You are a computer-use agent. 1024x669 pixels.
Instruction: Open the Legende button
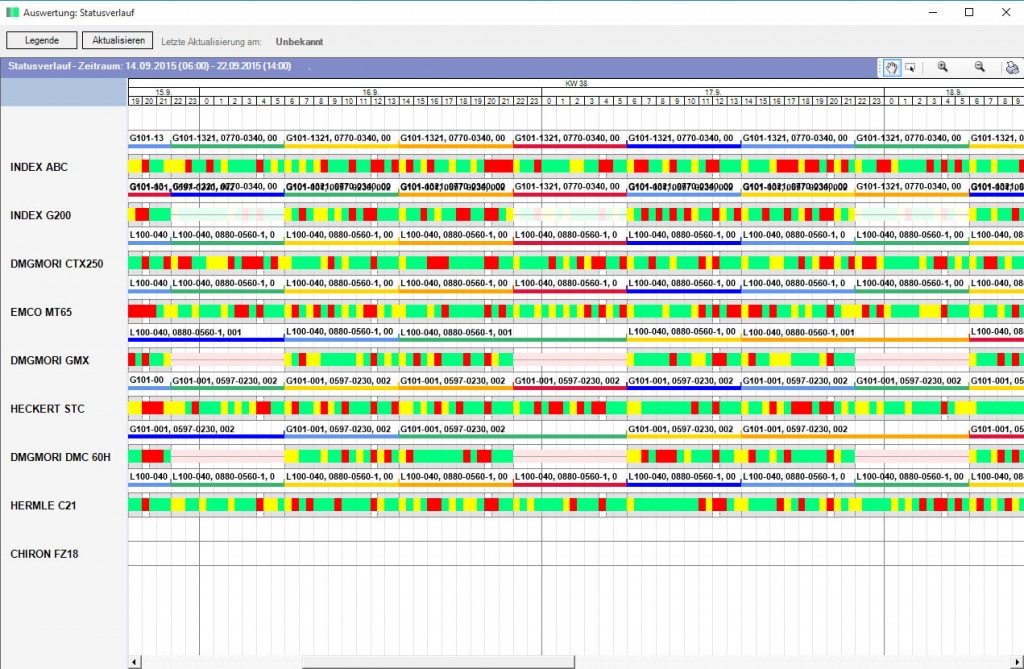pos(42,40)
